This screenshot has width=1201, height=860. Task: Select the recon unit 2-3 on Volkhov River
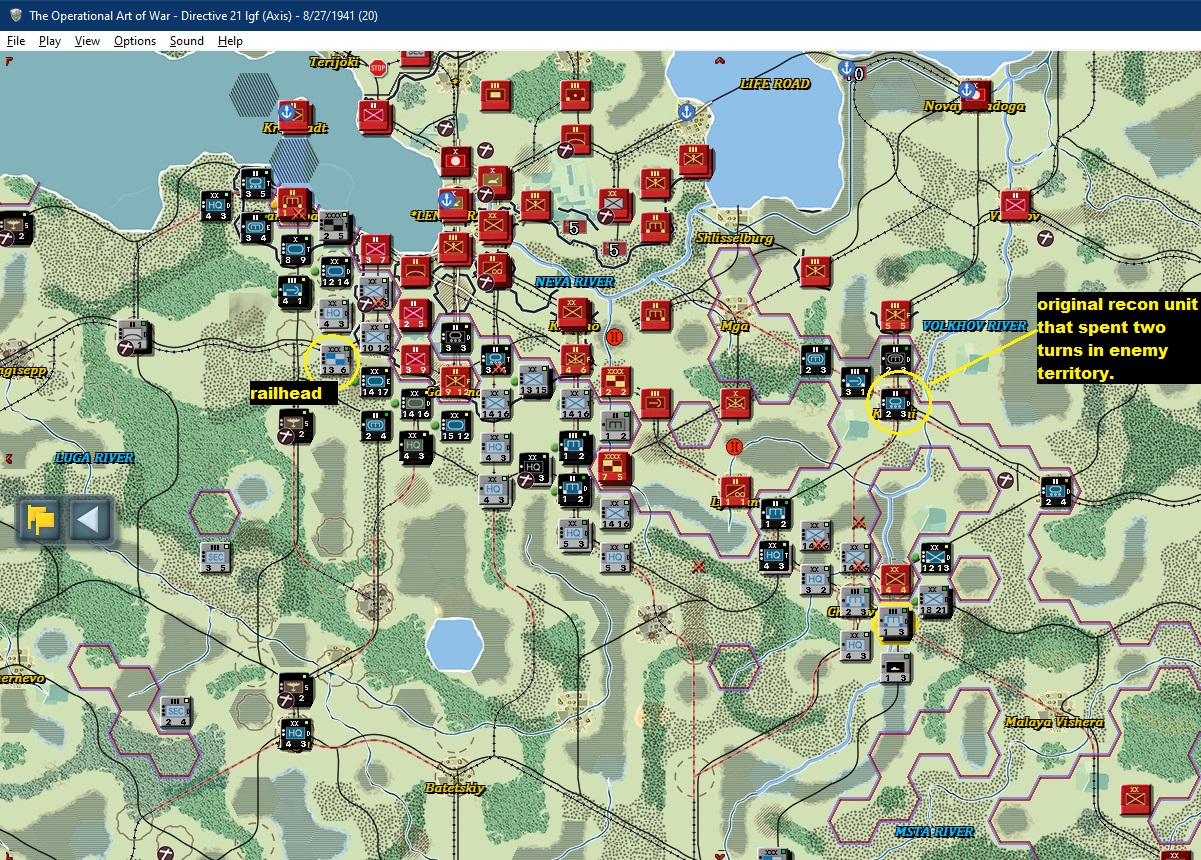point(895,402)
